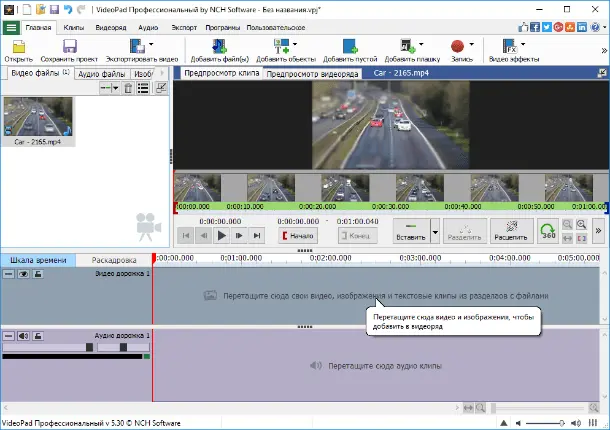Open Экспортировать видео dropdown arrow

click(x=151, y=44)
